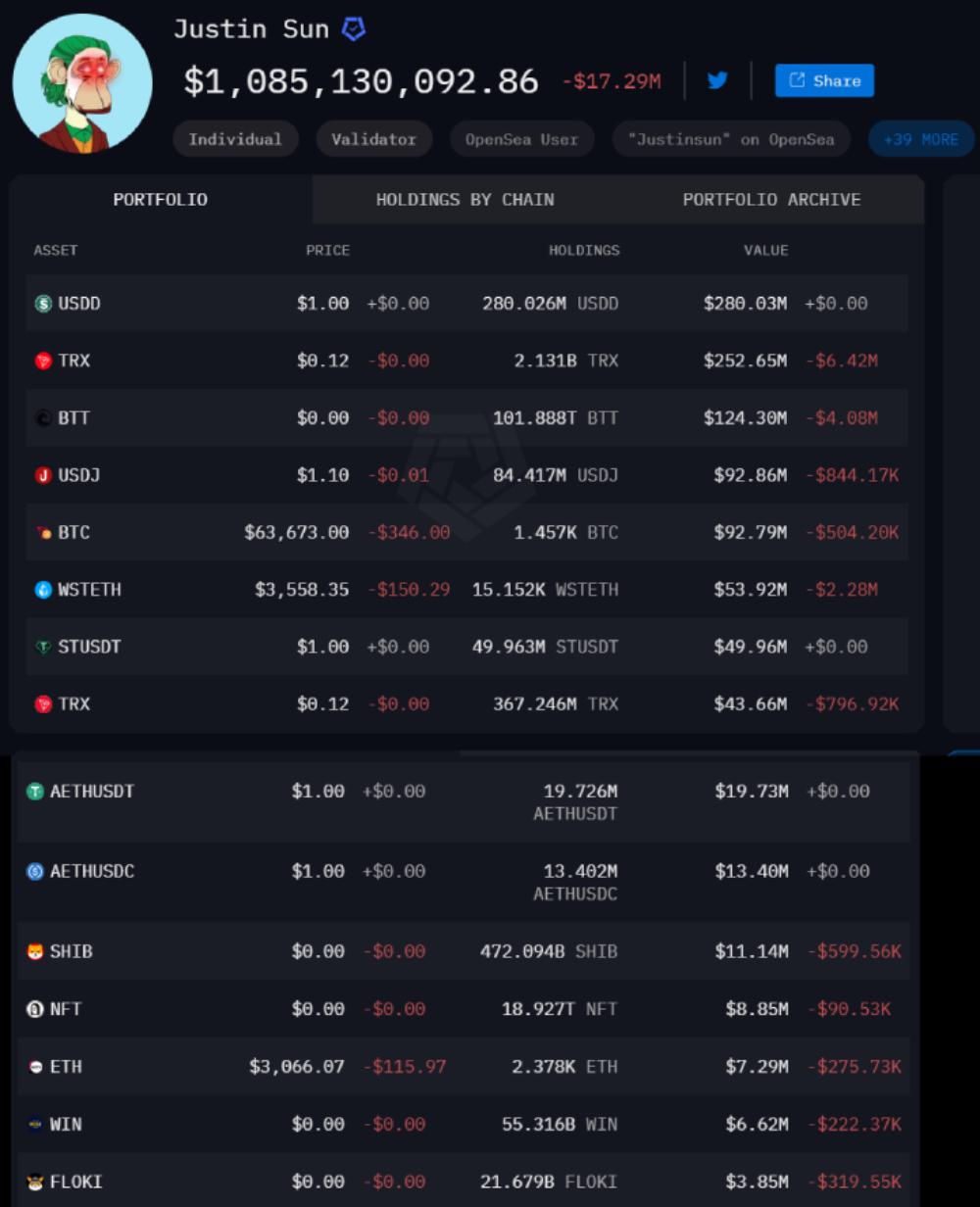Click the BTC token icon
The image size is (980, 1207).
tap(44, 533)
